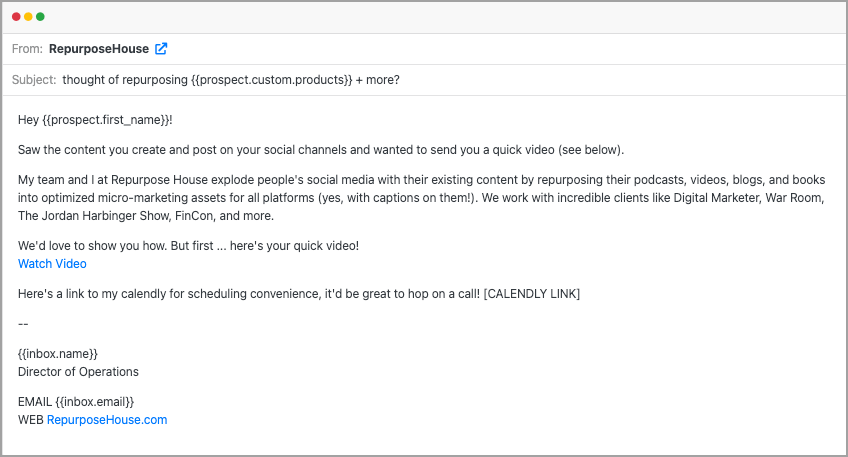
Task: Click the {{inbox.name}} signature variable
Action: coord(58,354)
